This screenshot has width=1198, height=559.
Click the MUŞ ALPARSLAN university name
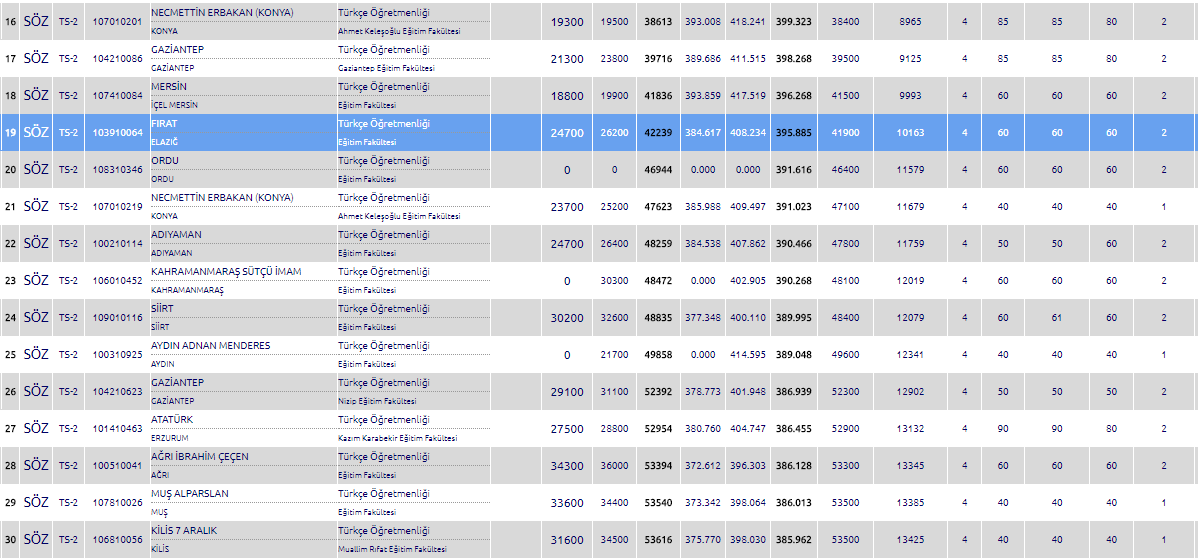(189, 494)
